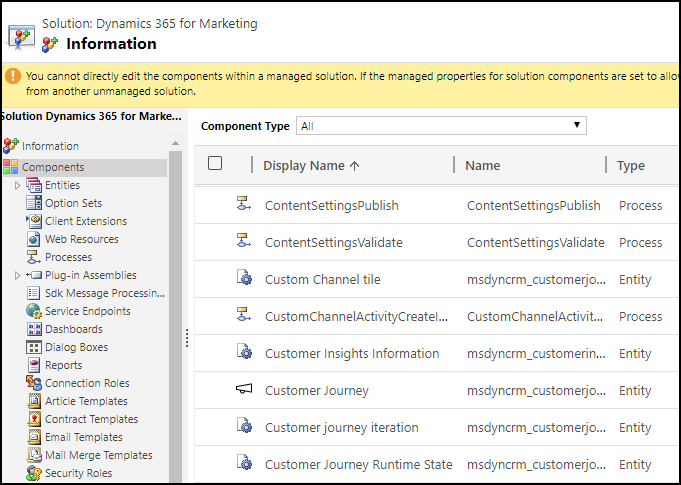This screenshot has width=681, height=485.
Task: Click the Connection Roles icon
Action: tap(34, 383)
